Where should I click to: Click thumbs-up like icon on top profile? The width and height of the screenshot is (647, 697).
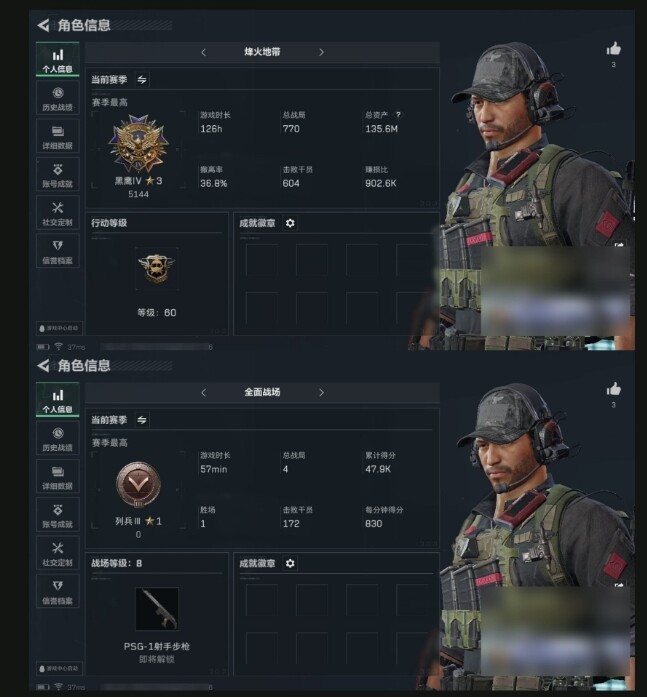614,48
